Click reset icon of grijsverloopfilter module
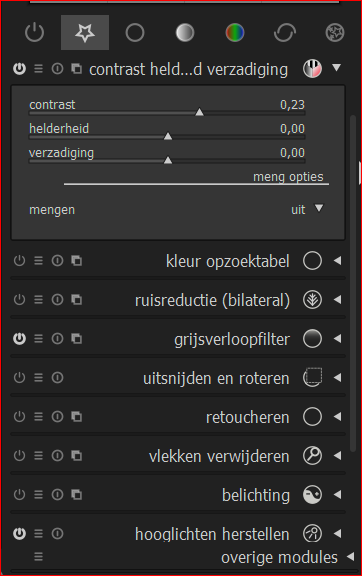This screenshot has width=362, height=576. pyautogui.click(x=57, y=338)
